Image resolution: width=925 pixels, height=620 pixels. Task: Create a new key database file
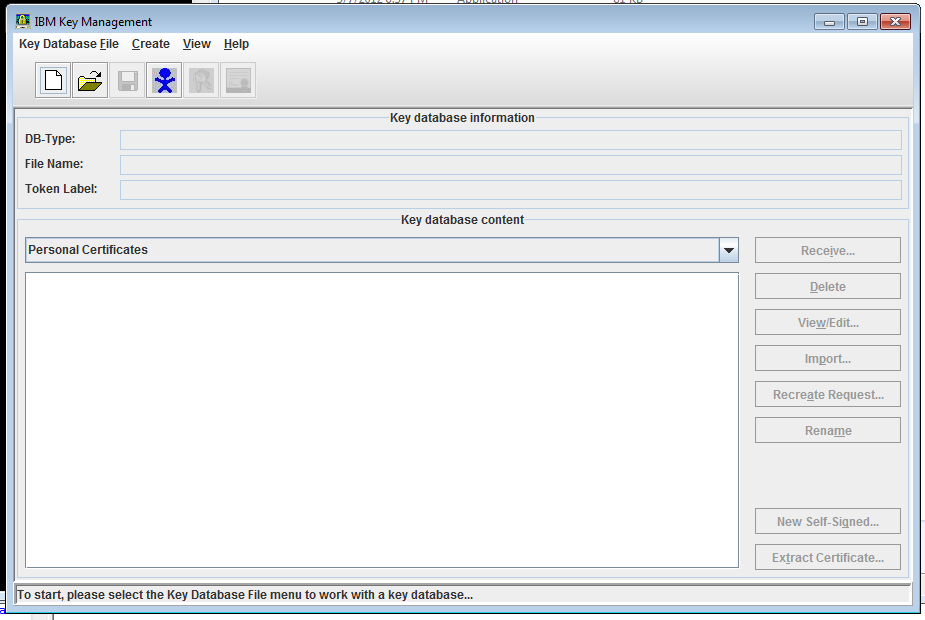click(x=52, y=80)
